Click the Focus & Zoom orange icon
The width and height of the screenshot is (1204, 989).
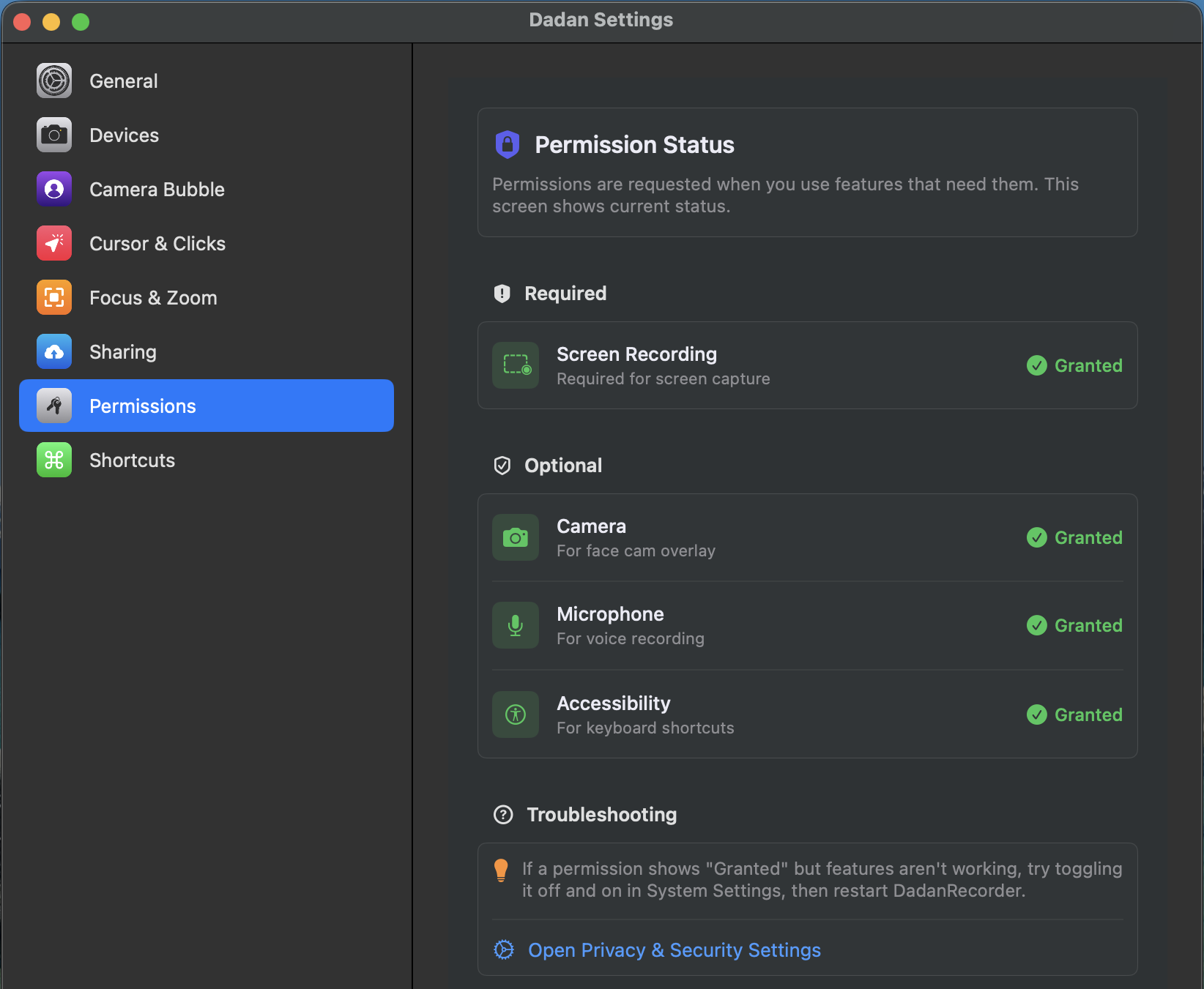53,297
